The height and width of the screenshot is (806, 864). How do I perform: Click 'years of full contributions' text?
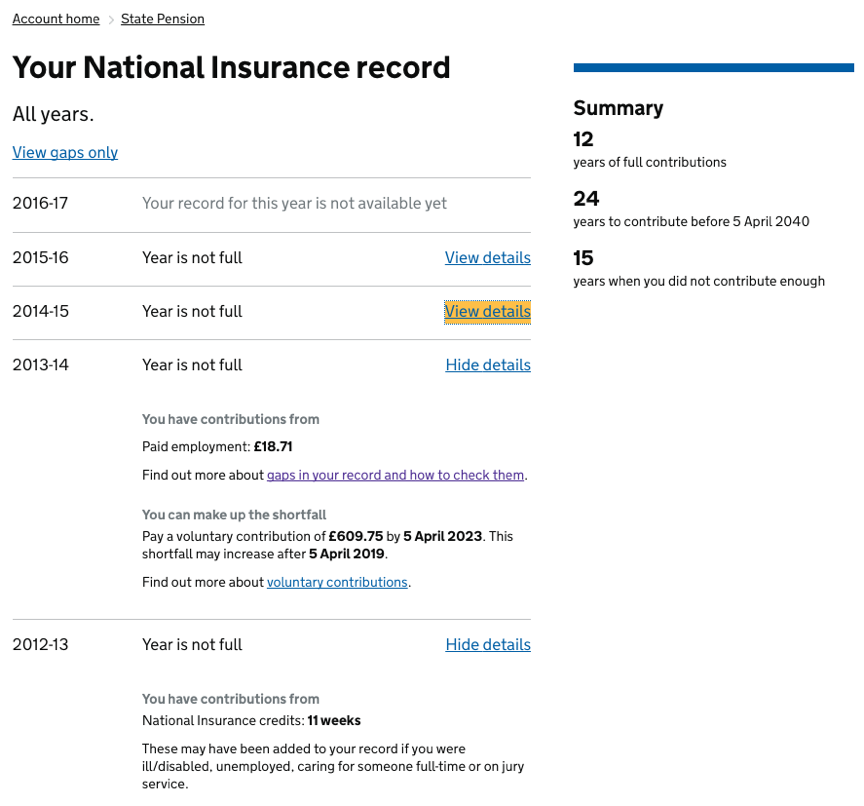coord(650,163)
